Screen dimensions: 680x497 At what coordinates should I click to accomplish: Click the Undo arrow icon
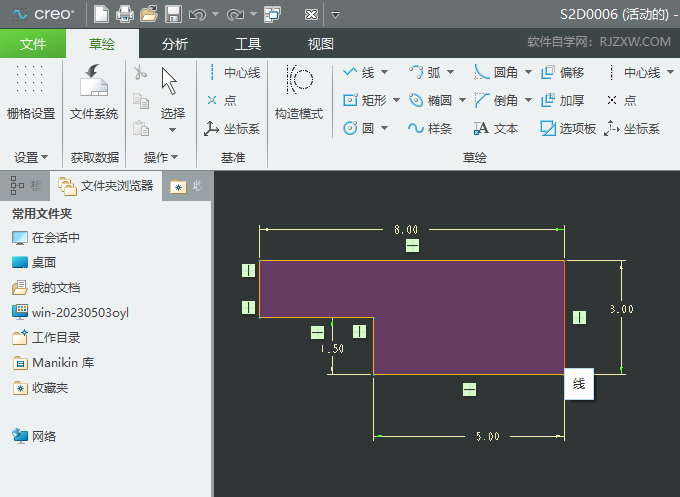point(197,15)
